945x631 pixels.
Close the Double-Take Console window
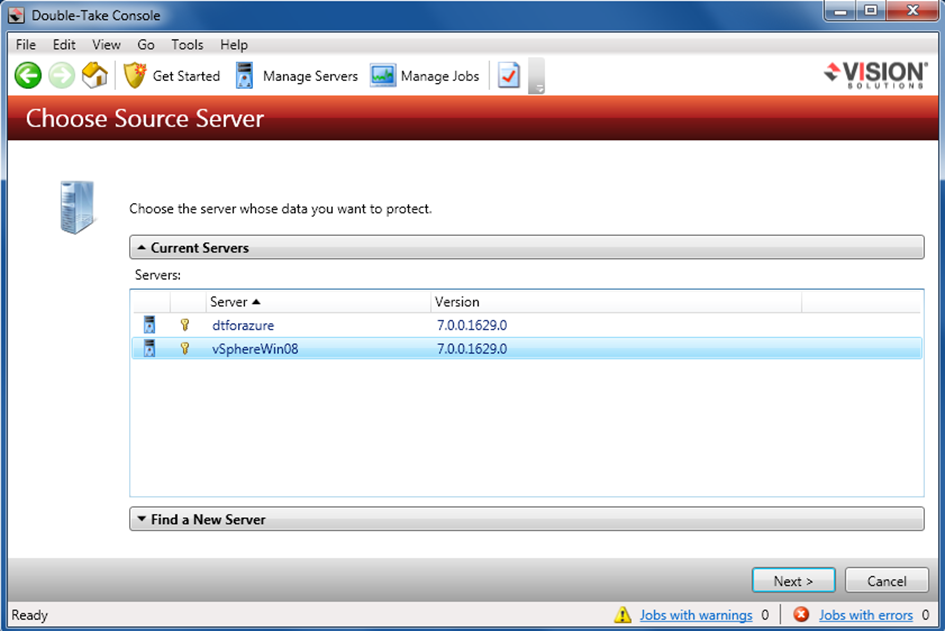[912, 11]
